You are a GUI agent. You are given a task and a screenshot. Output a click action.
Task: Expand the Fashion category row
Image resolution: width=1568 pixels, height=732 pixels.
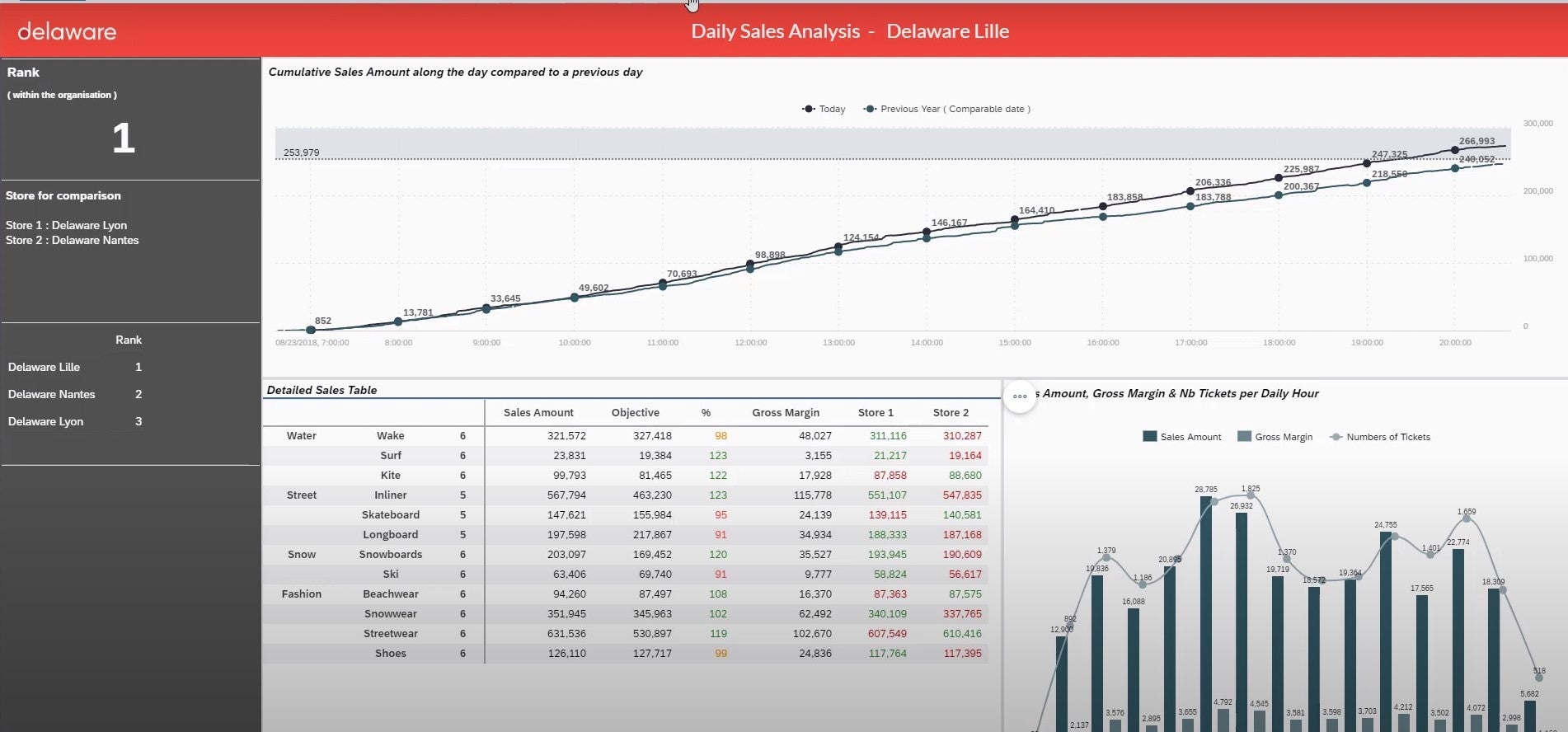[x=301, y=594]
